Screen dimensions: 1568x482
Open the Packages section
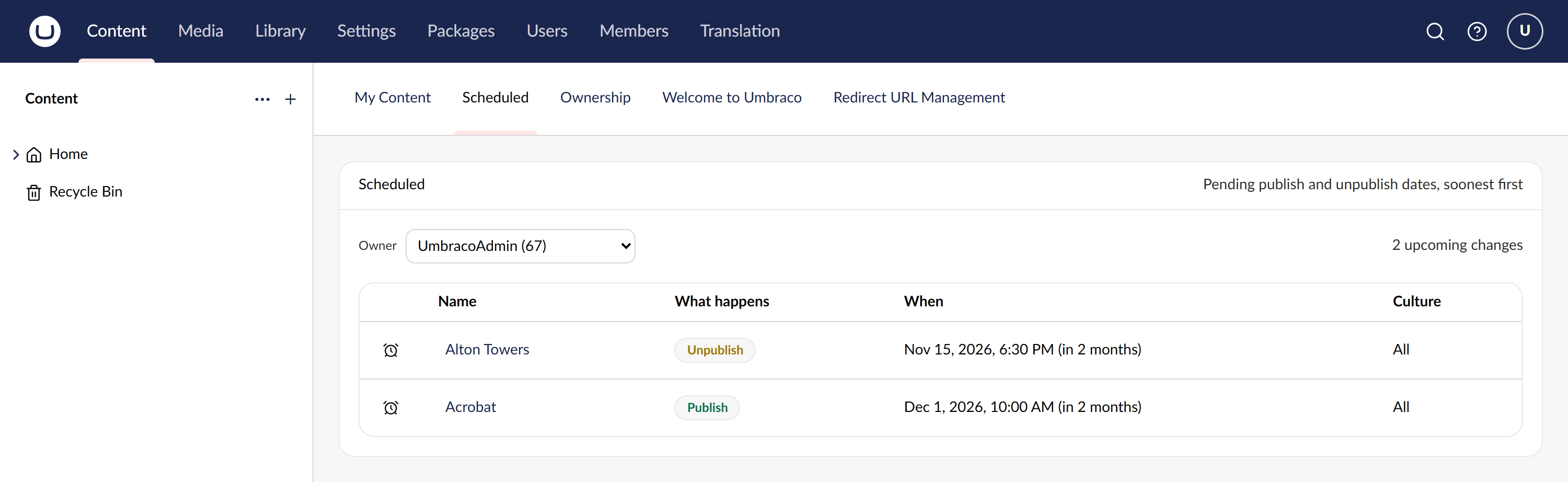[461, 31]
